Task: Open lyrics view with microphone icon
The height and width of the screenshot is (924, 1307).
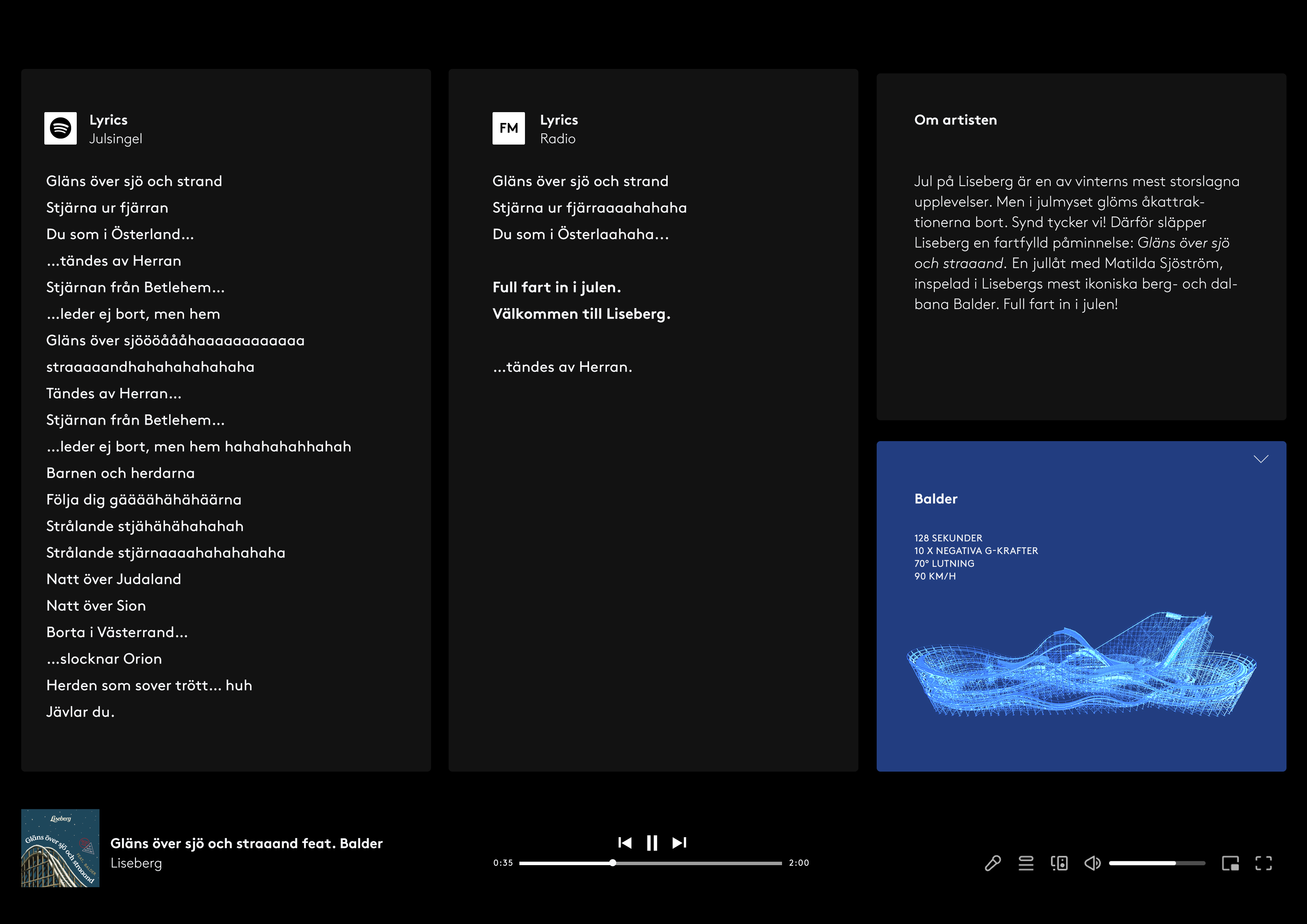Action: [993, 863]
